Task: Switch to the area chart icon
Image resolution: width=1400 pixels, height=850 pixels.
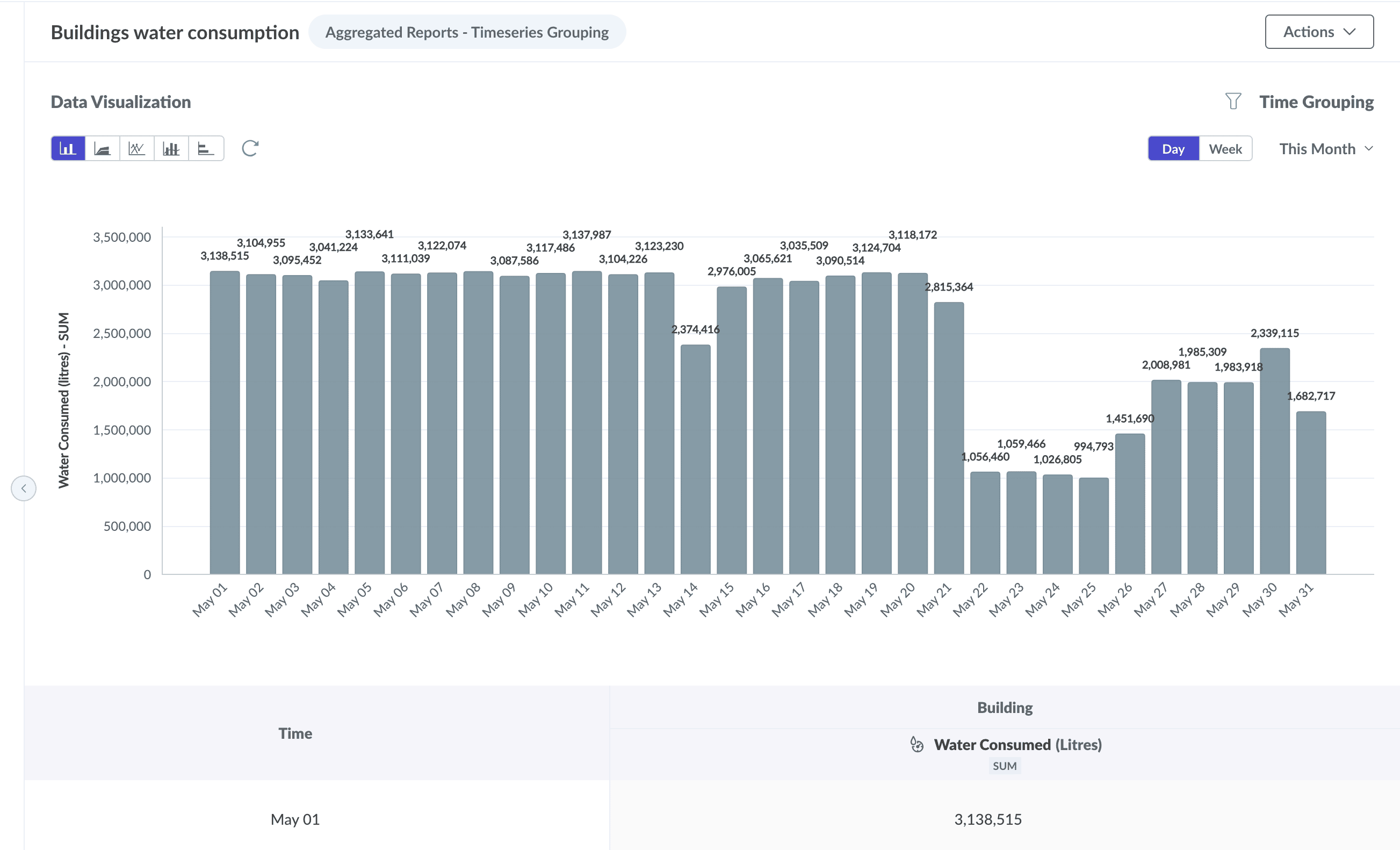Action: [x=102, y=149]
